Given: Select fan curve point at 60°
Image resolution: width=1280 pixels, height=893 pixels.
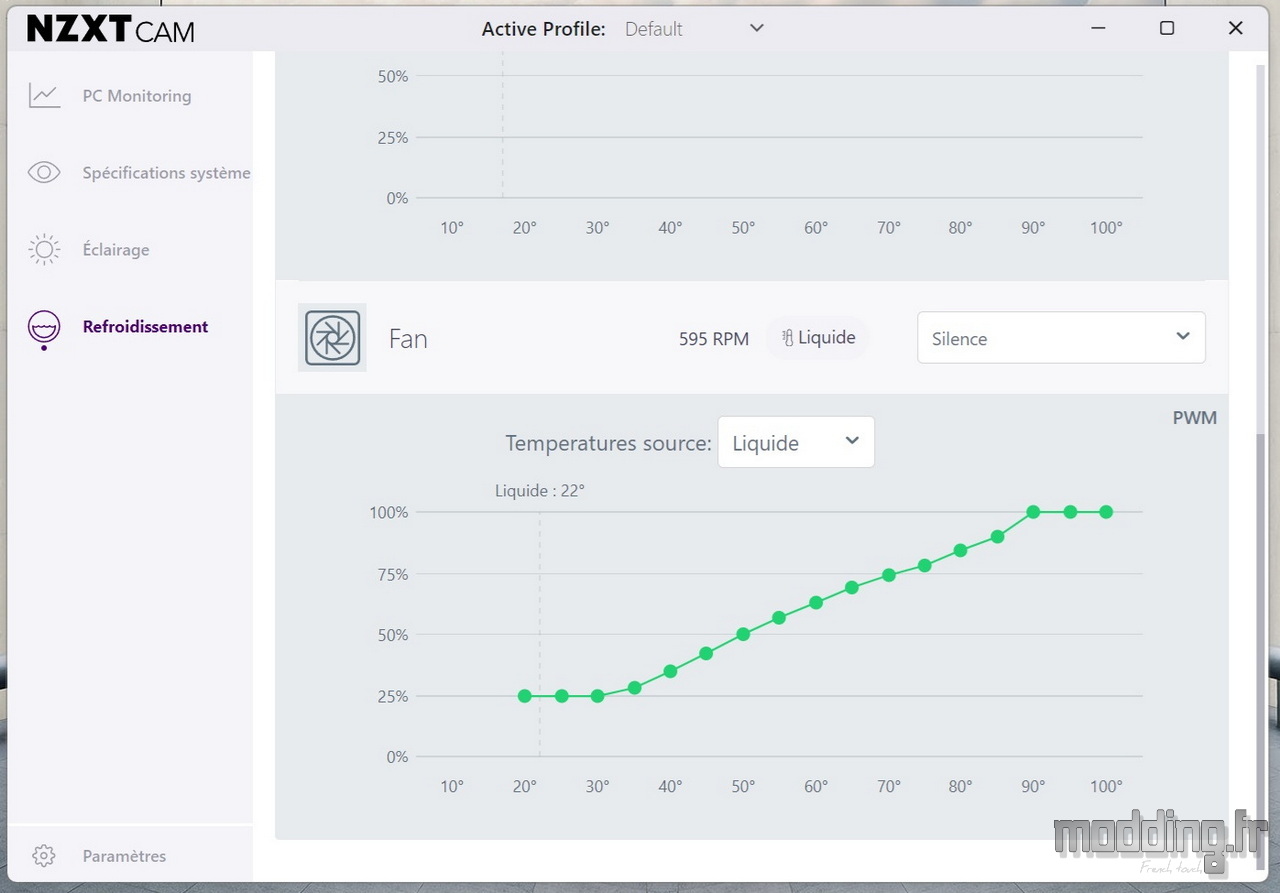Looking at the screenshot, I should 816,603.
